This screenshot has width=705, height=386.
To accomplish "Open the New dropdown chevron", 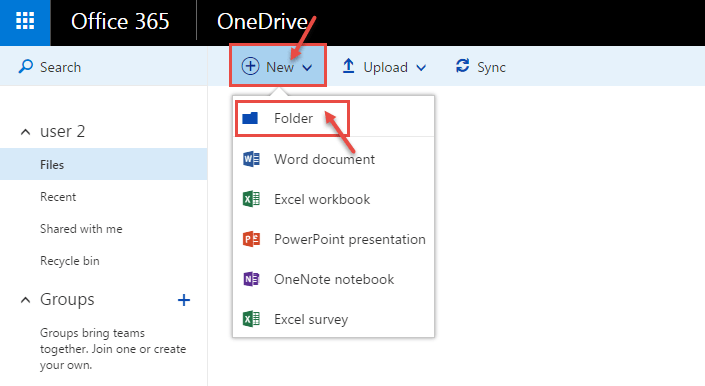I will click(x=307, y=68).
